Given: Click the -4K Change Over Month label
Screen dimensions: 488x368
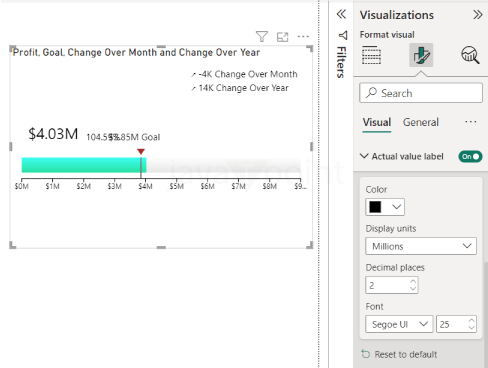Looking at the screenshot, I should tap(248, 74).
